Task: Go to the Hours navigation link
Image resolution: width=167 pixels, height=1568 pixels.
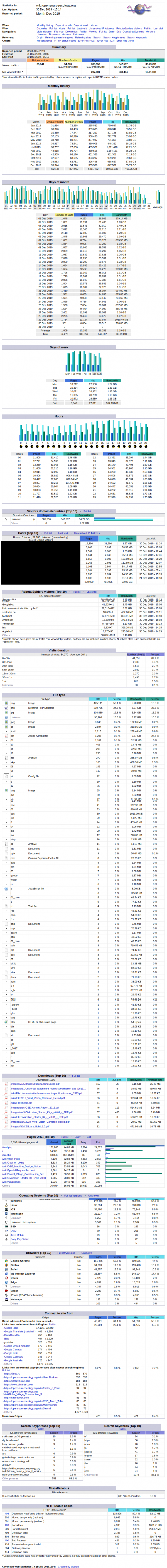Action: point(94,26)
